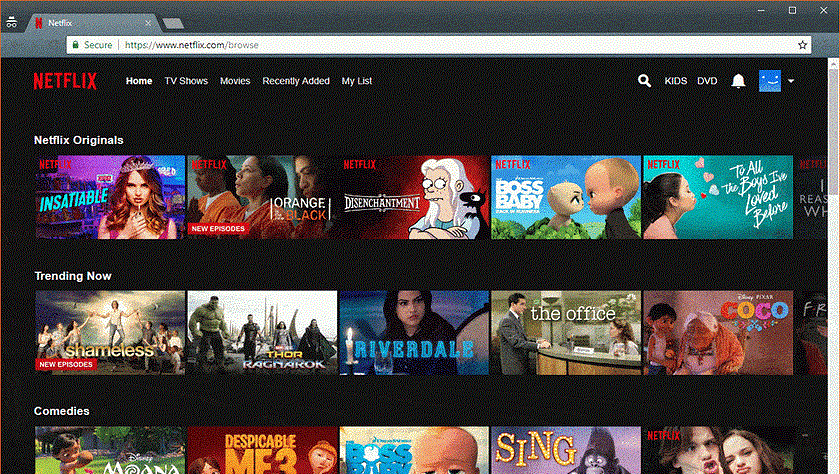Play the Insatiable title card
This screenshot has width=840, height=474.
pyautogui.click(x=110, y=197)
